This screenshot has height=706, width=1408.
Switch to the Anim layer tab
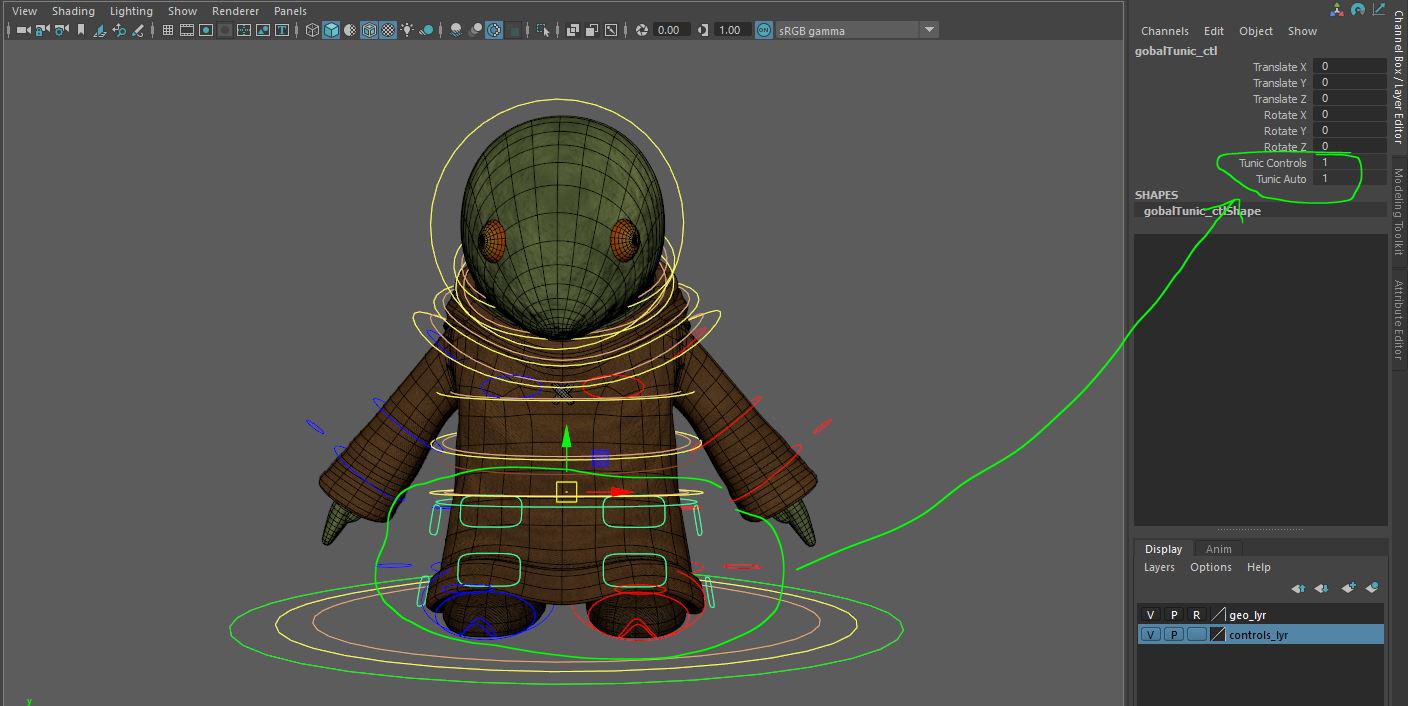1218,549
